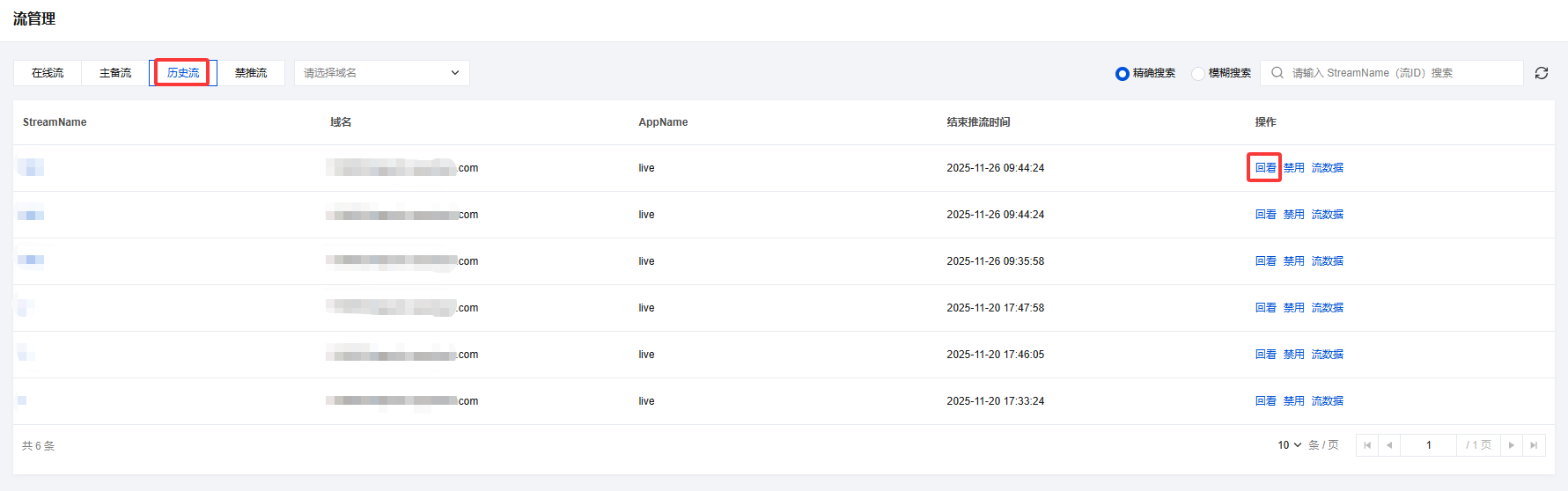Jump to the last page of results
The image size is (1568, 491).
[1534, 445]
